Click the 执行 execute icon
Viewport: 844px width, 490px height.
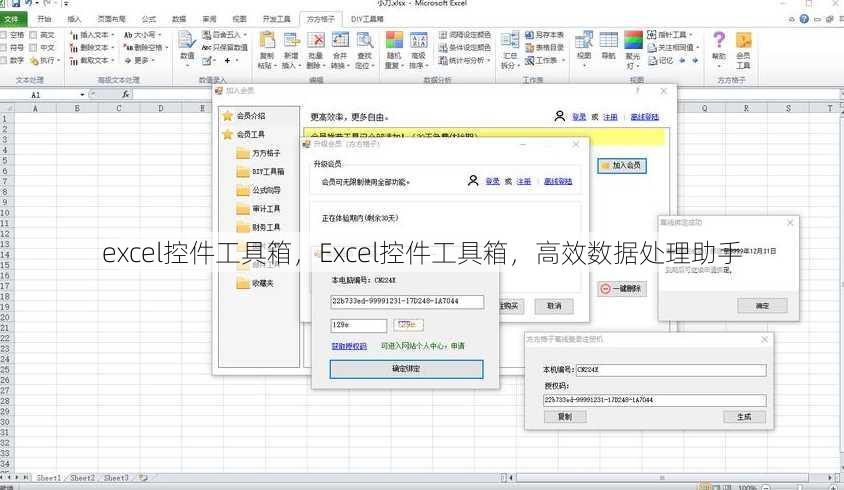pos(34,60)
